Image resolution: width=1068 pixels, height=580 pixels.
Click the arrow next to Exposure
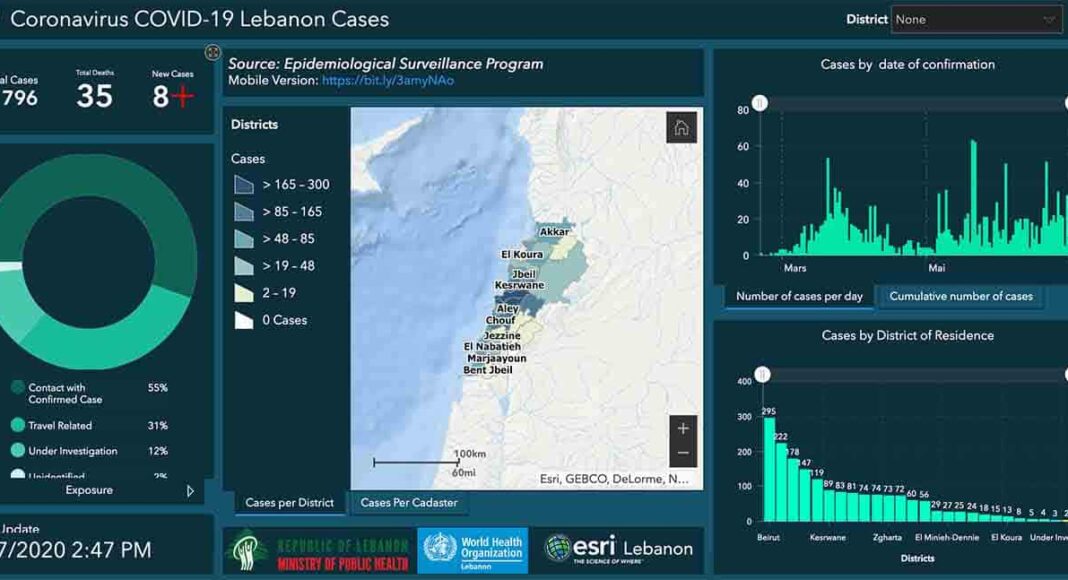pyautogui.click(x=190, y=491)
